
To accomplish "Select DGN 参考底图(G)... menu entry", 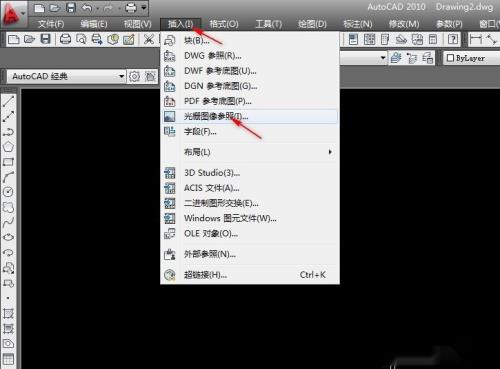I will click(250, 86).
